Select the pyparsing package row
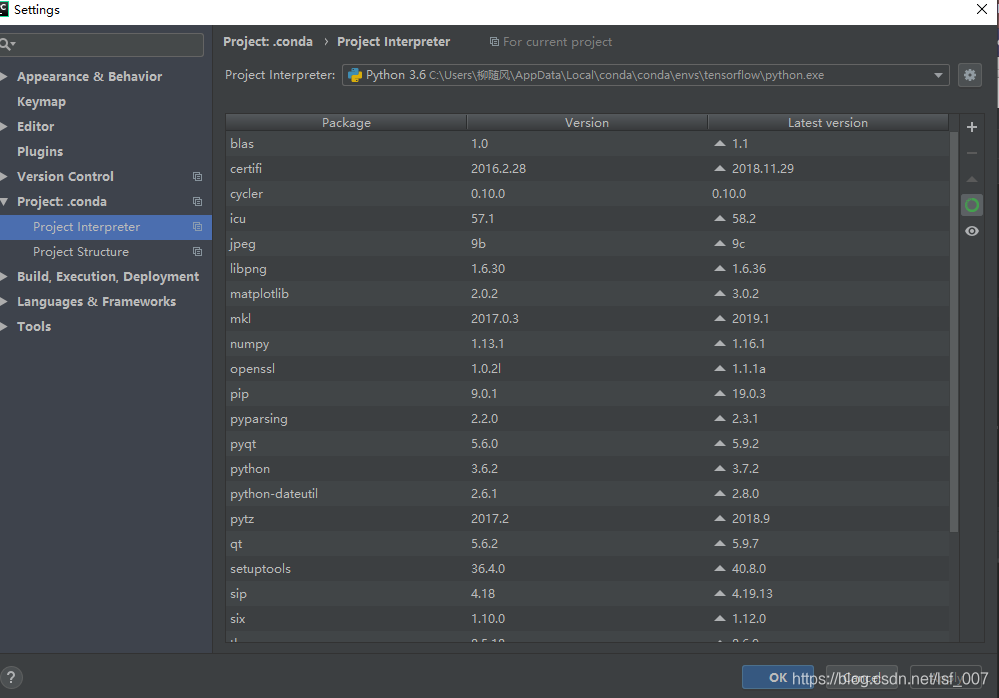The image size is (999, 698). (x=587, y=418)
